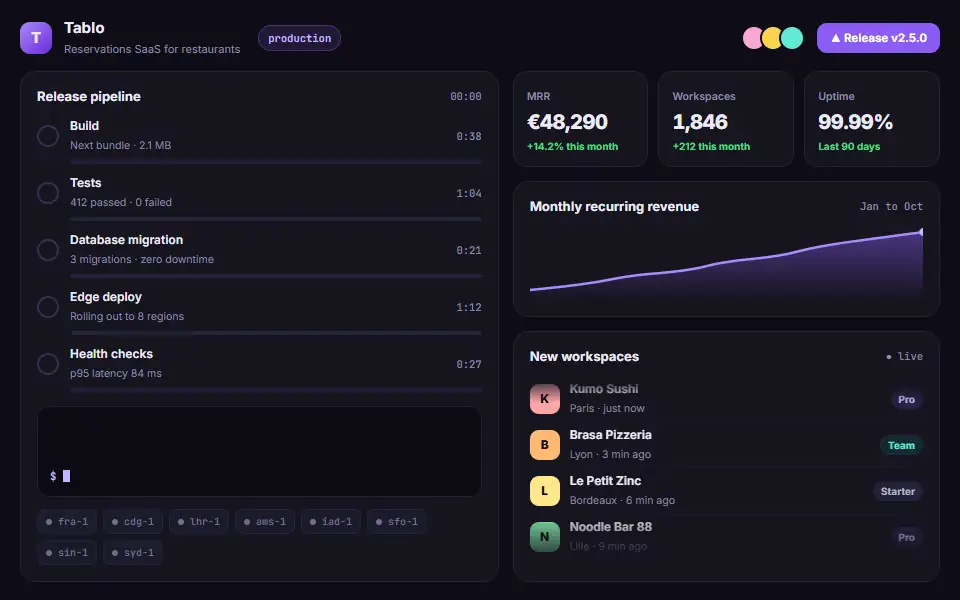960x600 pixels.
Task: Click the '412 passed · 0 failed' text
Action: coord(121,202)
